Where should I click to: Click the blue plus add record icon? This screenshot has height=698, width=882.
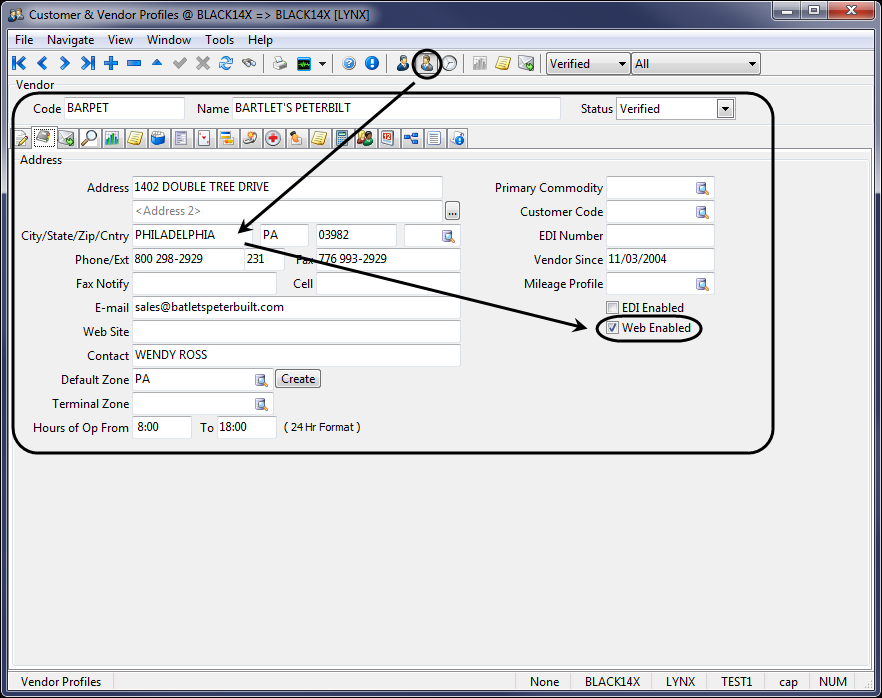111,63
